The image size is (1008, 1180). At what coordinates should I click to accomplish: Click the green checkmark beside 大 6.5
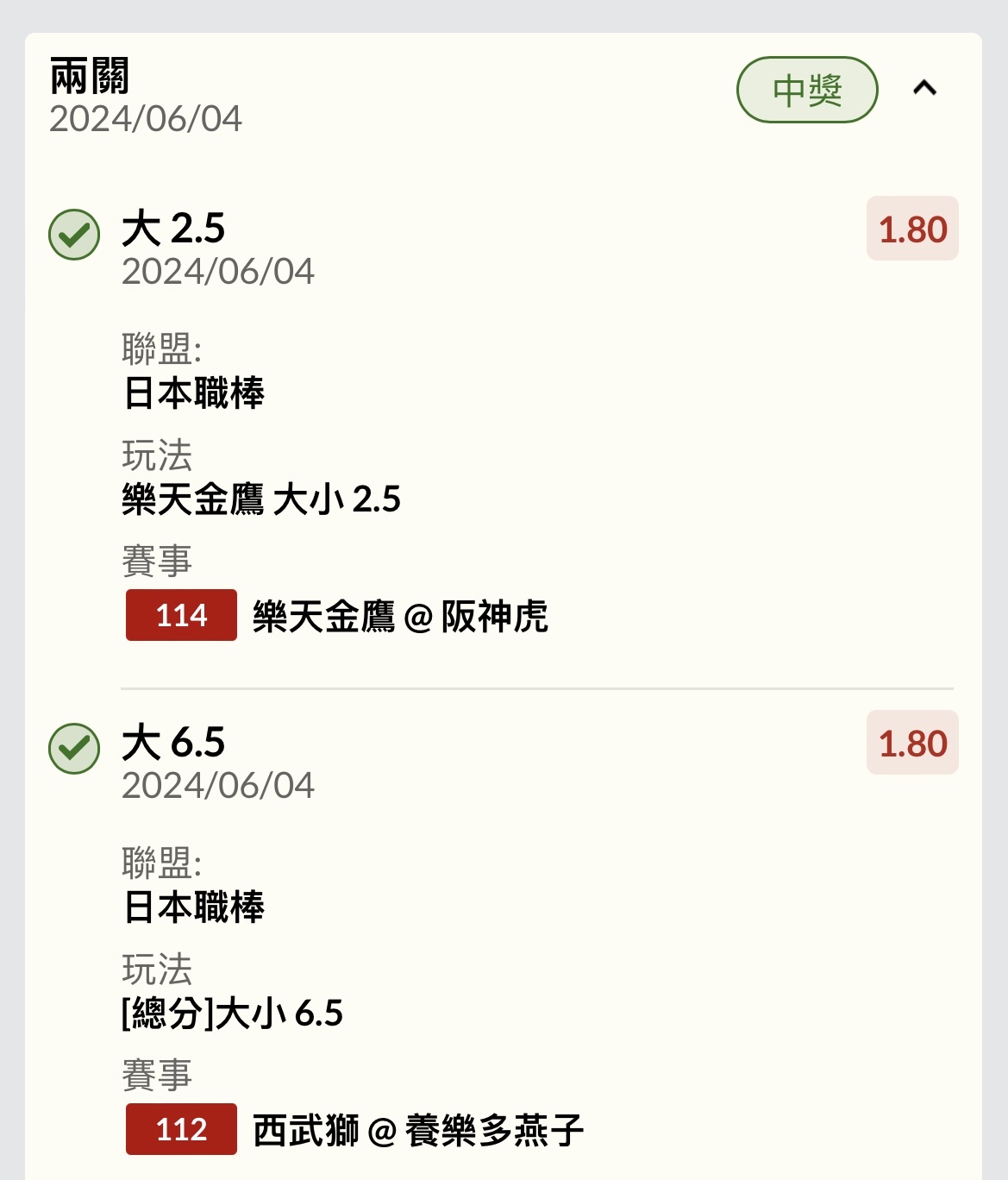tap(74, 748)
